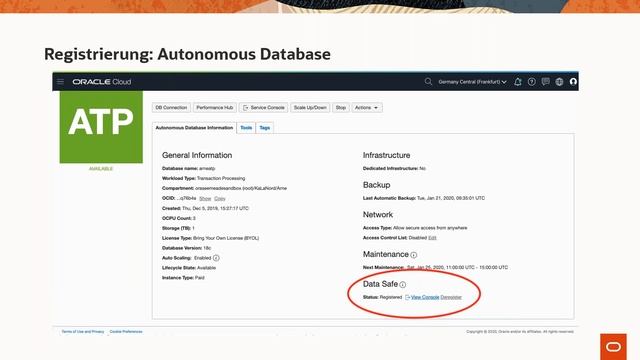Click the Stop button
The height and width of the screenshot is (360, 640).
[x=341, y=108]
